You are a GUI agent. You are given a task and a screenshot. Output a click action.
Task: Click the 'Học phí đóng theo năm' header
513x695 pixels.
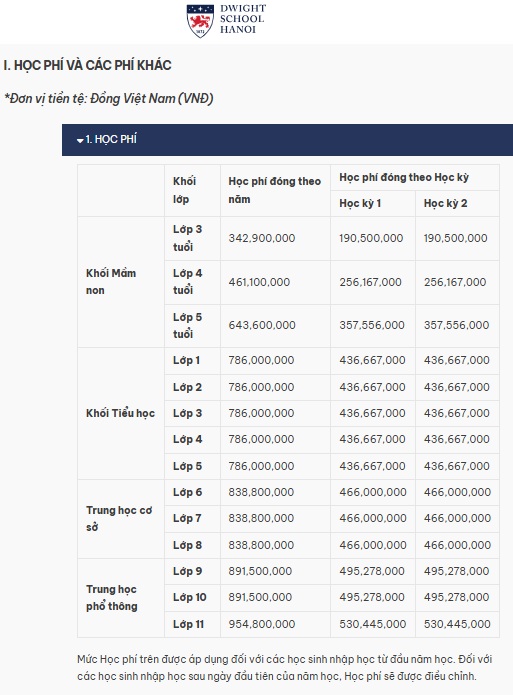coord(274,190)
